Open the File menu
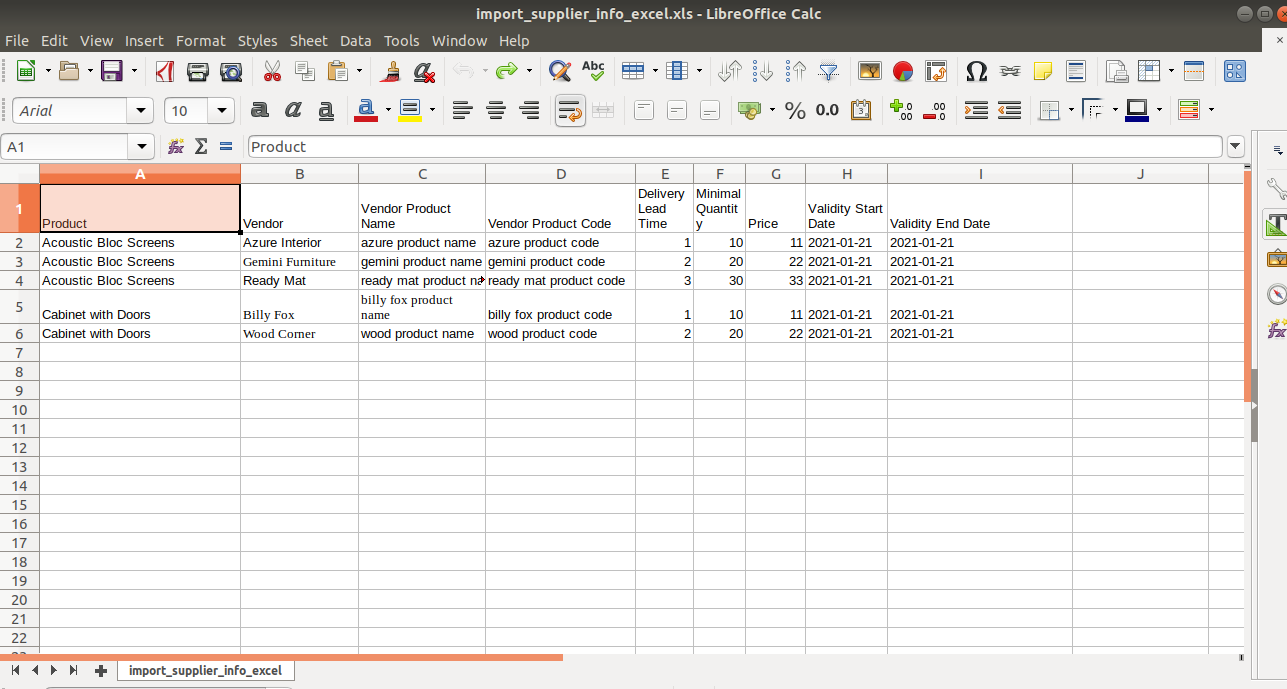This screenshot has width=1287, height=689. tap(17, 41)
